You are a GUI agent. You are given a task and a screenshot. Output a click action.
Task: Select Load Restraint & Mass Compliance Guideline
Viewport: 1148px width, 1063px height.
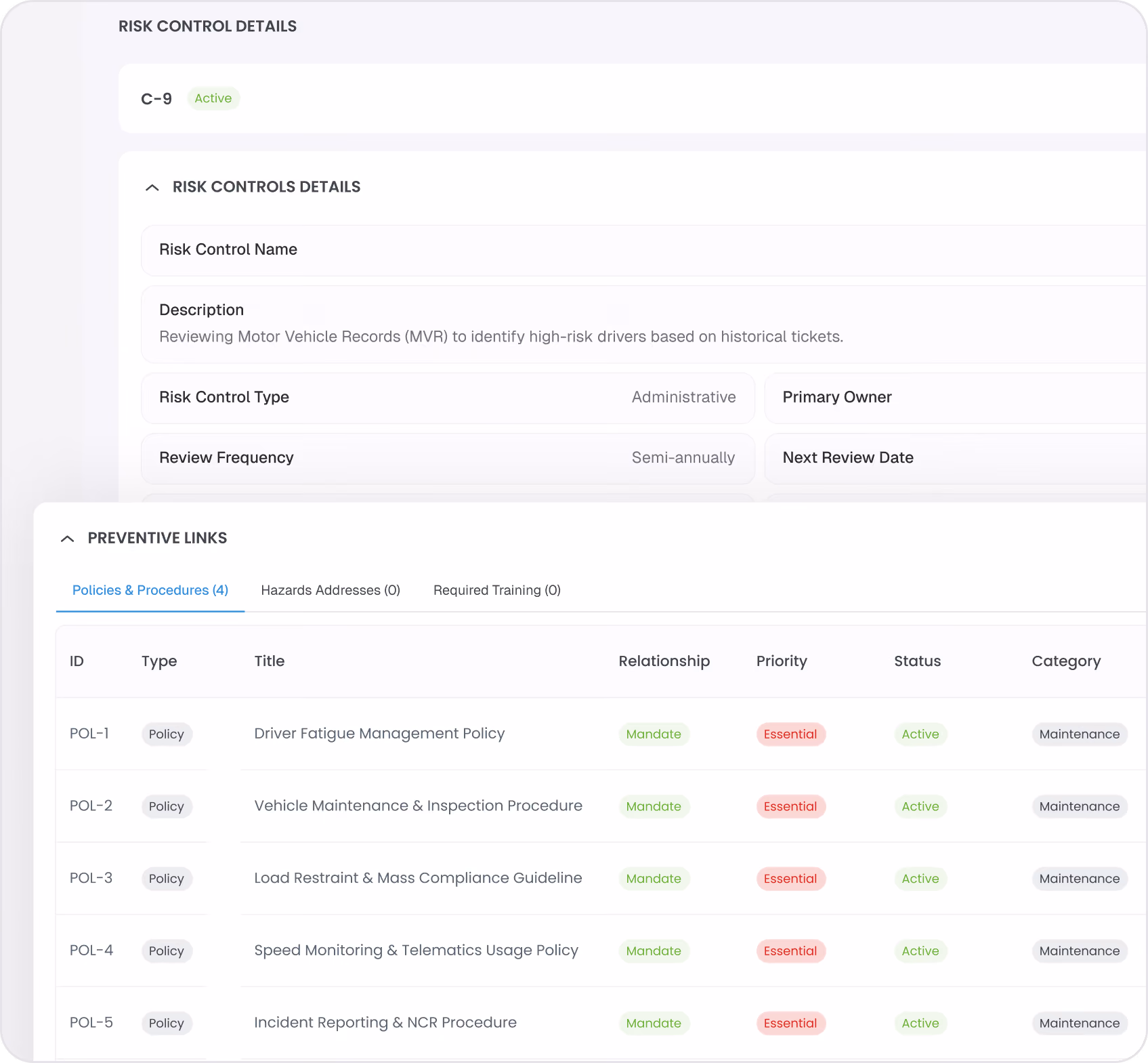[x=418, y=878]
